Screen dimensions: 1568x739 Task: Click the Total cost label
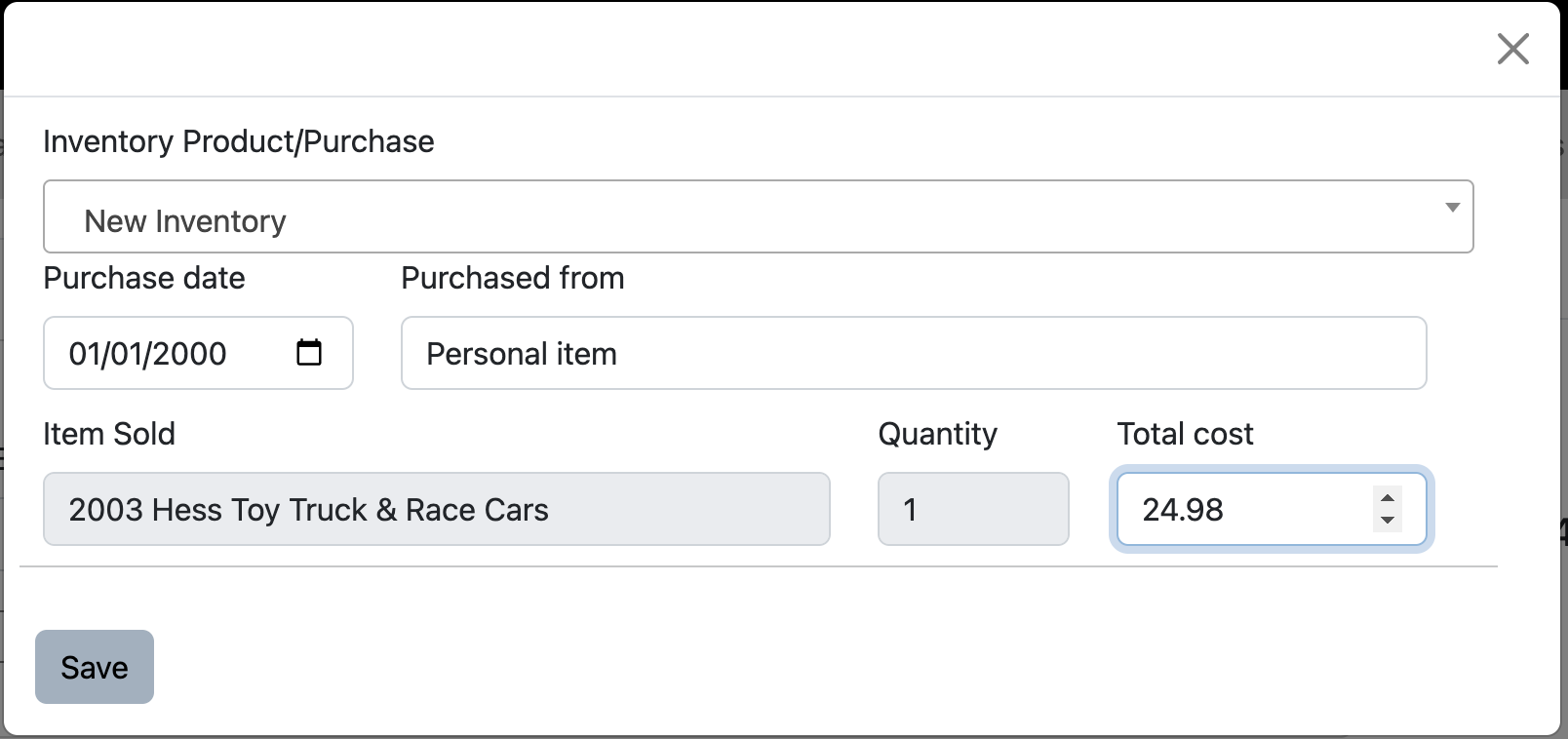[x=1185, y=434]
